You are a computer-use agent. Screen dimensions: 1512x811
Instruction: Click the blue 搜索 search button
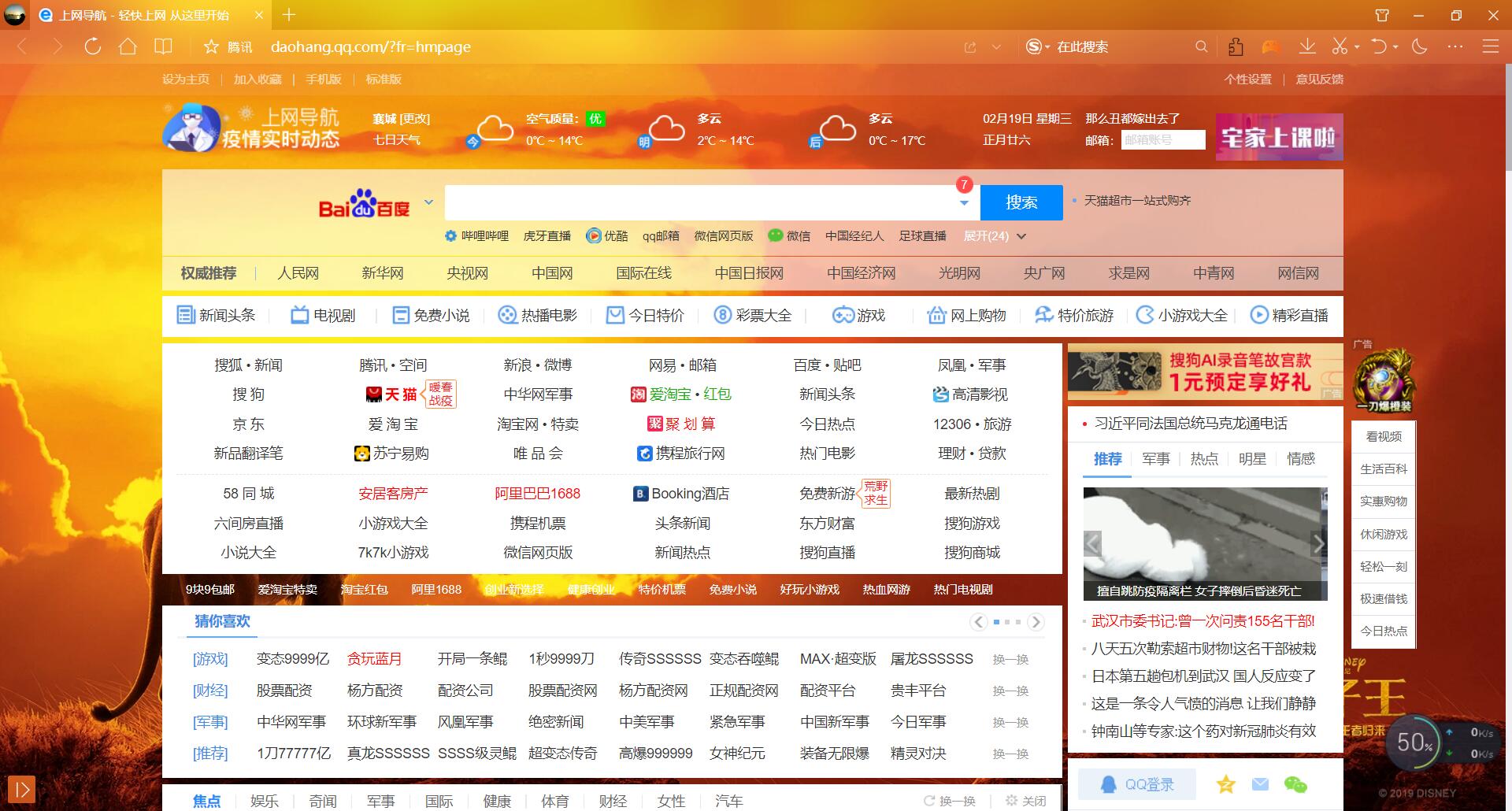click(1021, 202)
